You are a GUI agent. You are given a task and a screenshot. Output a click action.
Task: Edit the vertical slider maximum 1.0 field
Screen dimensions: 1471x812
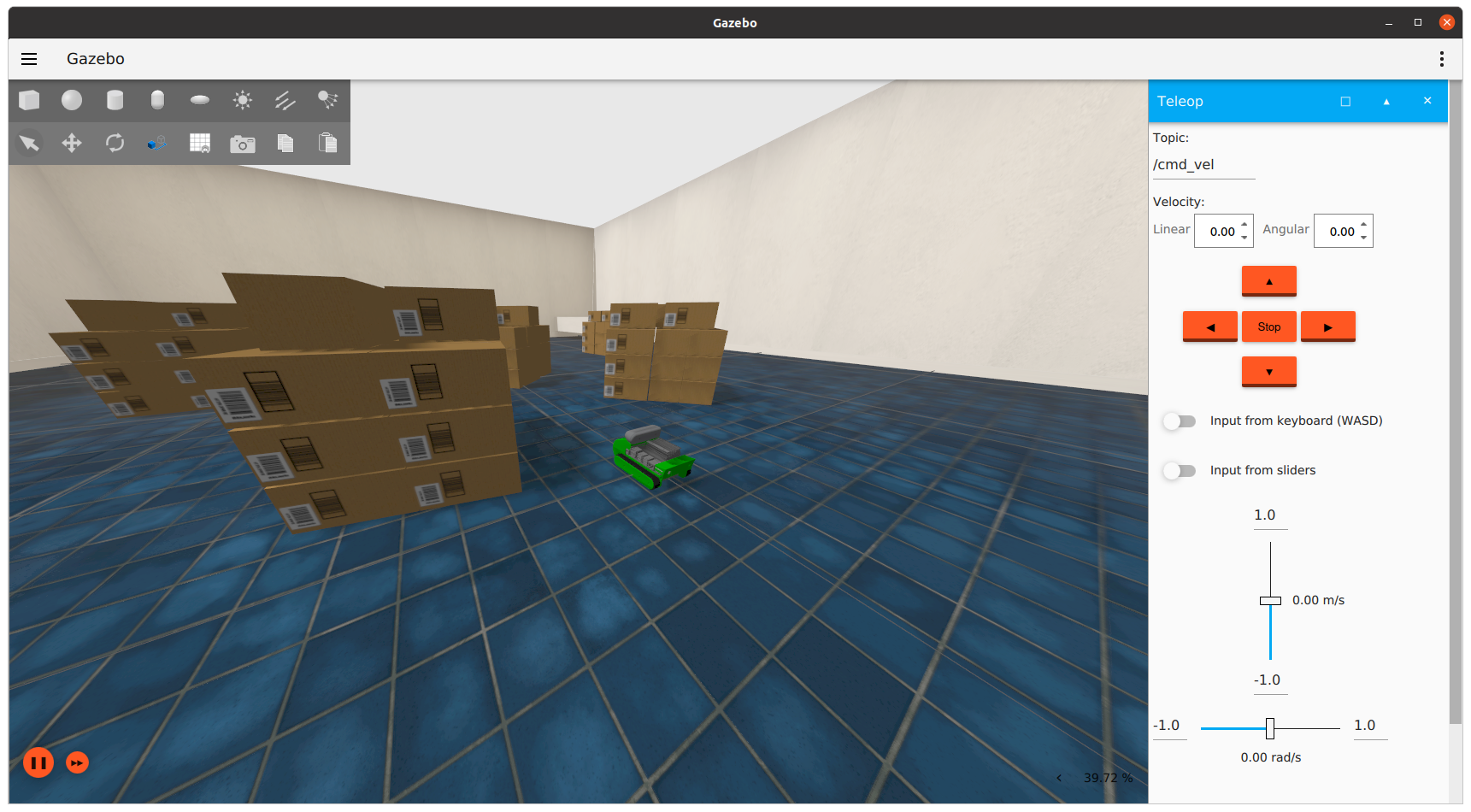[1270, 516]
